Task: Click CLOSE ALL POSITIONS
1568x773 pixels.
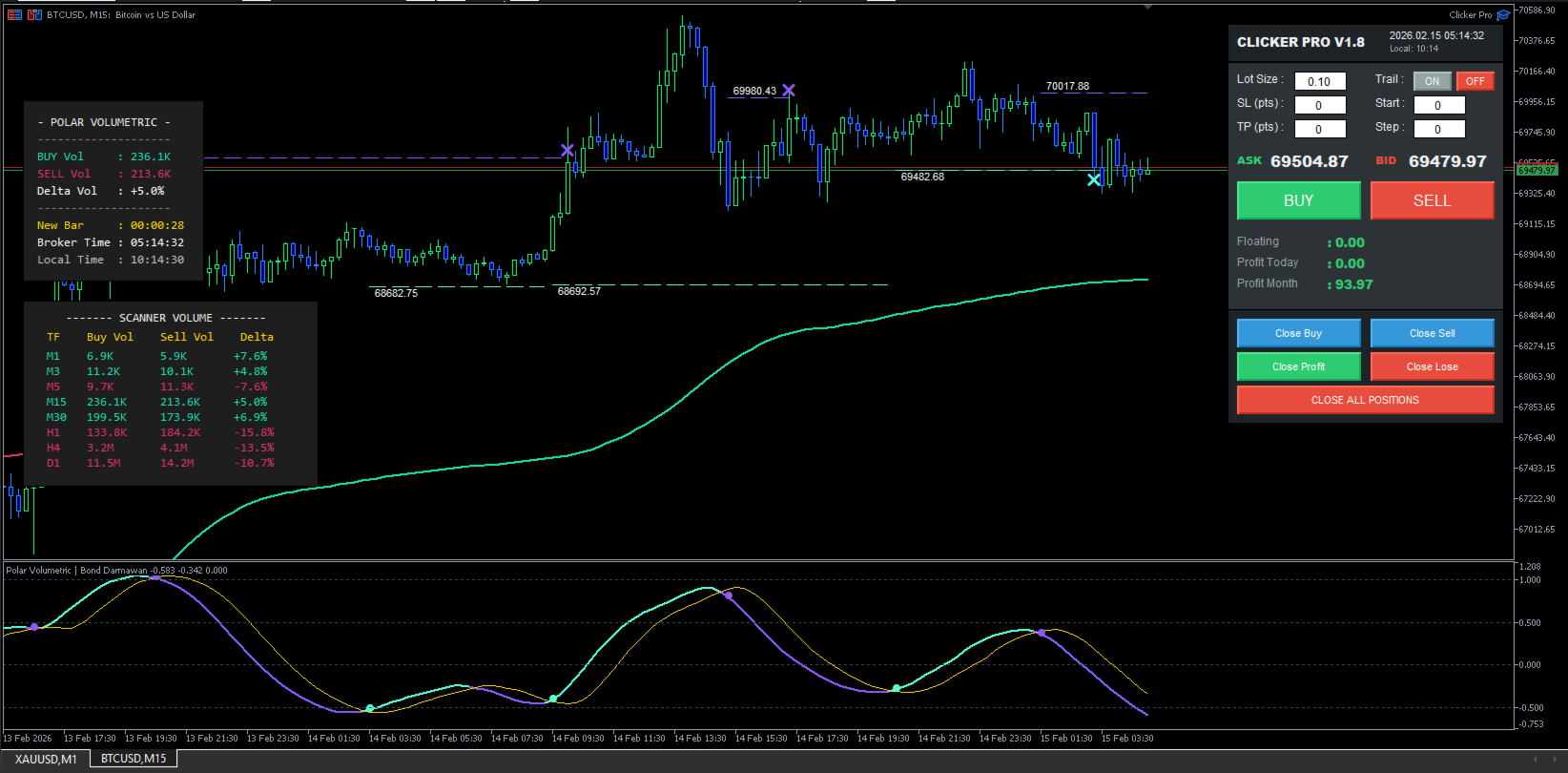Action: (x=1365, y=400)
